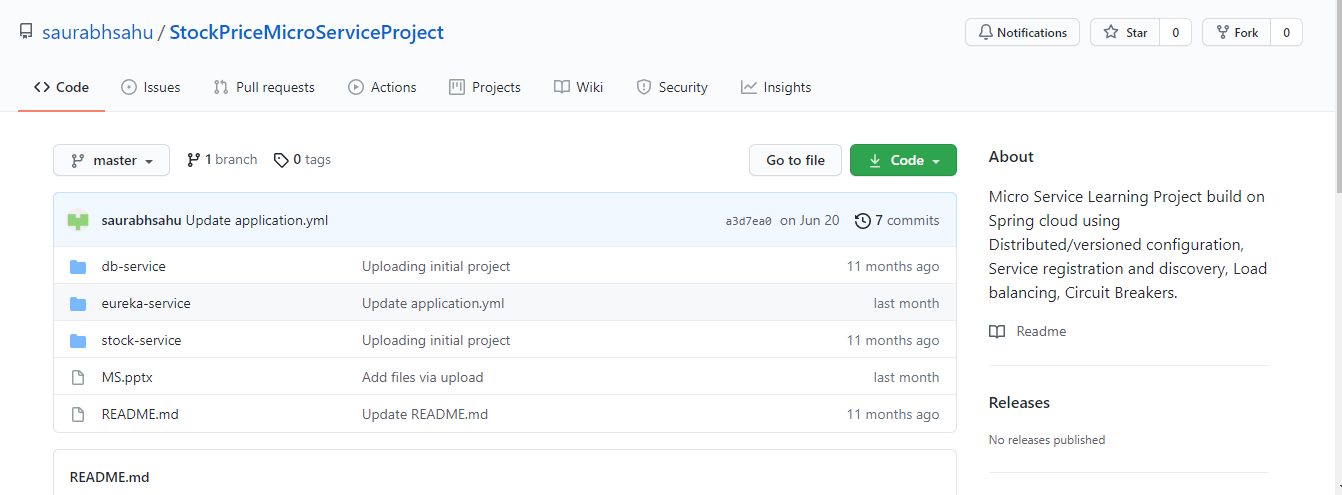Click the branch icon beside 1 branch
Image resolution: width=1342 pixels, height=495 pixels.
pos(193,160)
